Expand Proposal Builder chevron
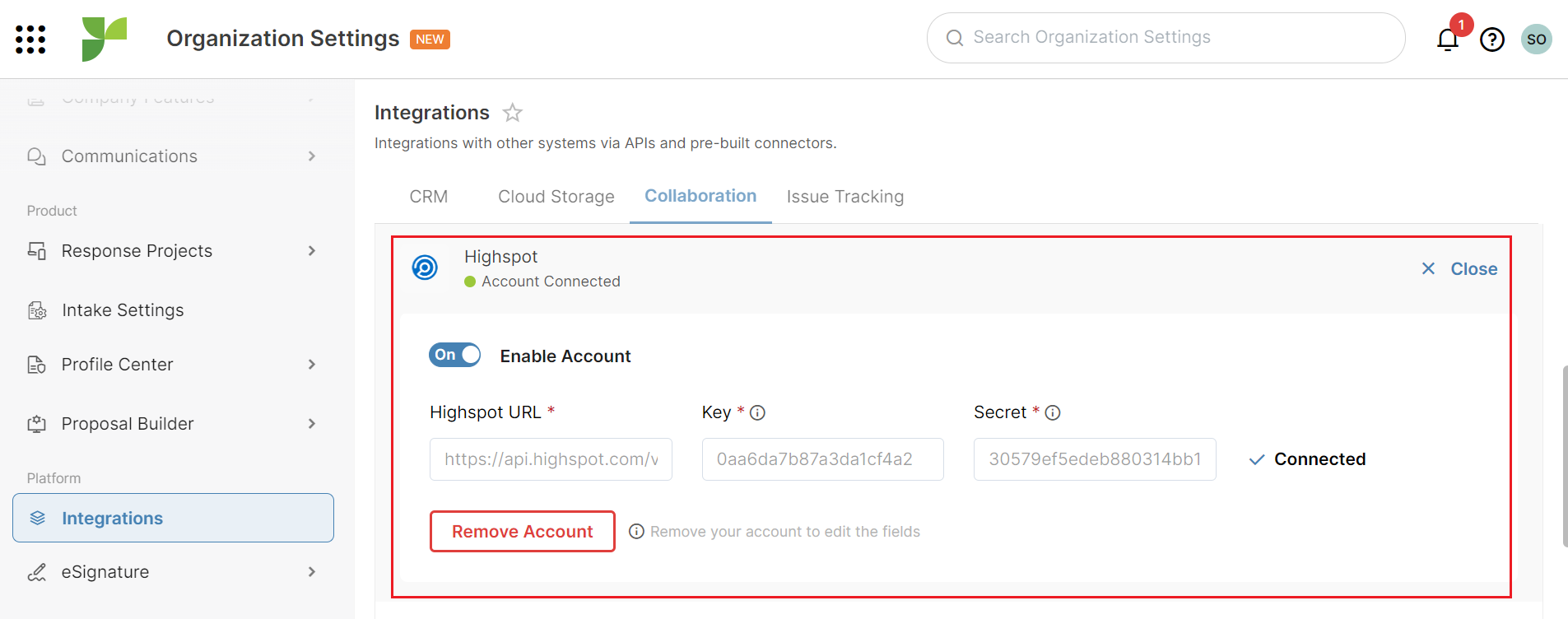 tap(312, 424)
